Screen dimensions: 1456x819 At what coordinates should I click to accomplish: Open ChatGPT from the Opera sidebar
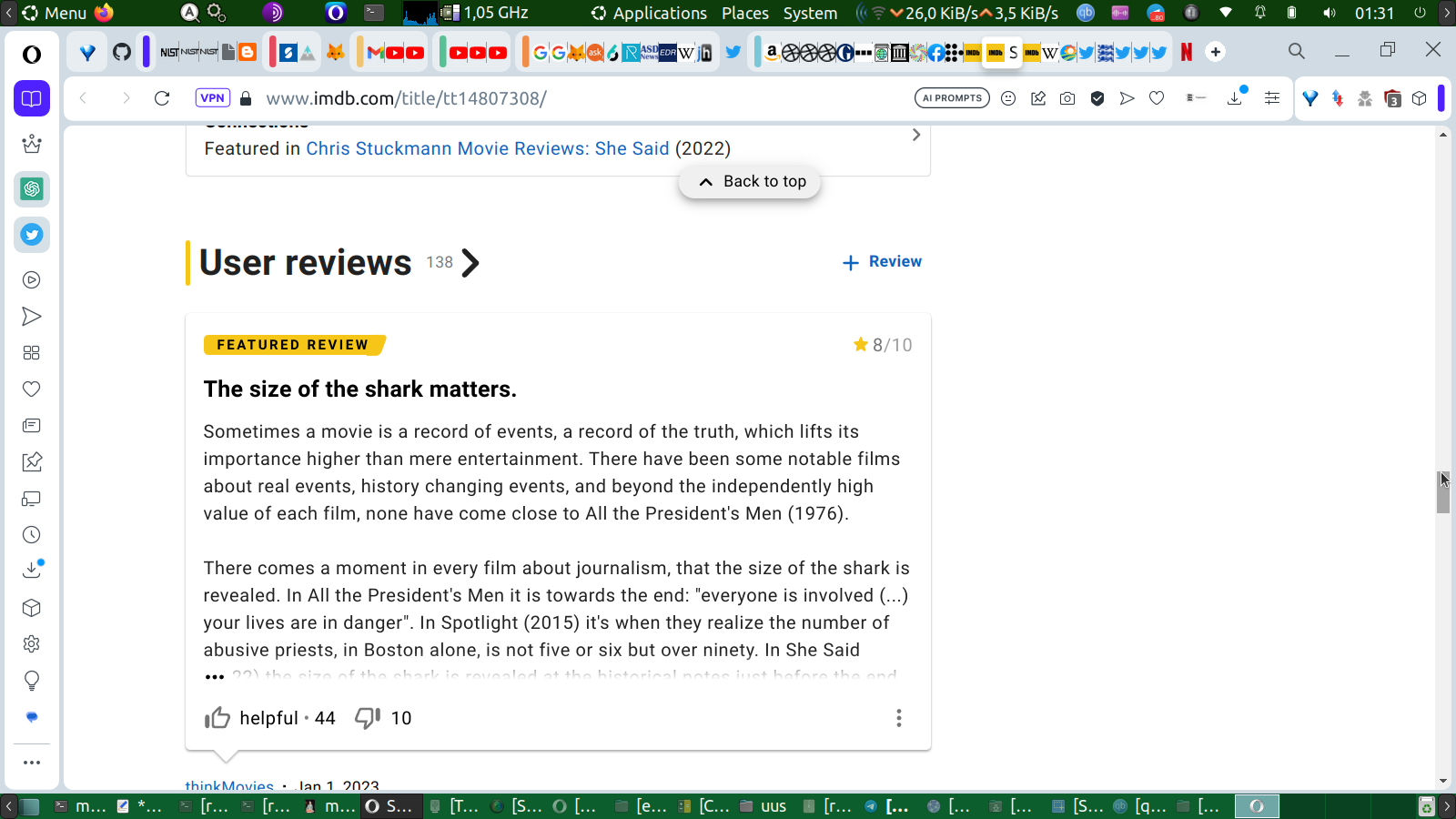tap(32, 189)
